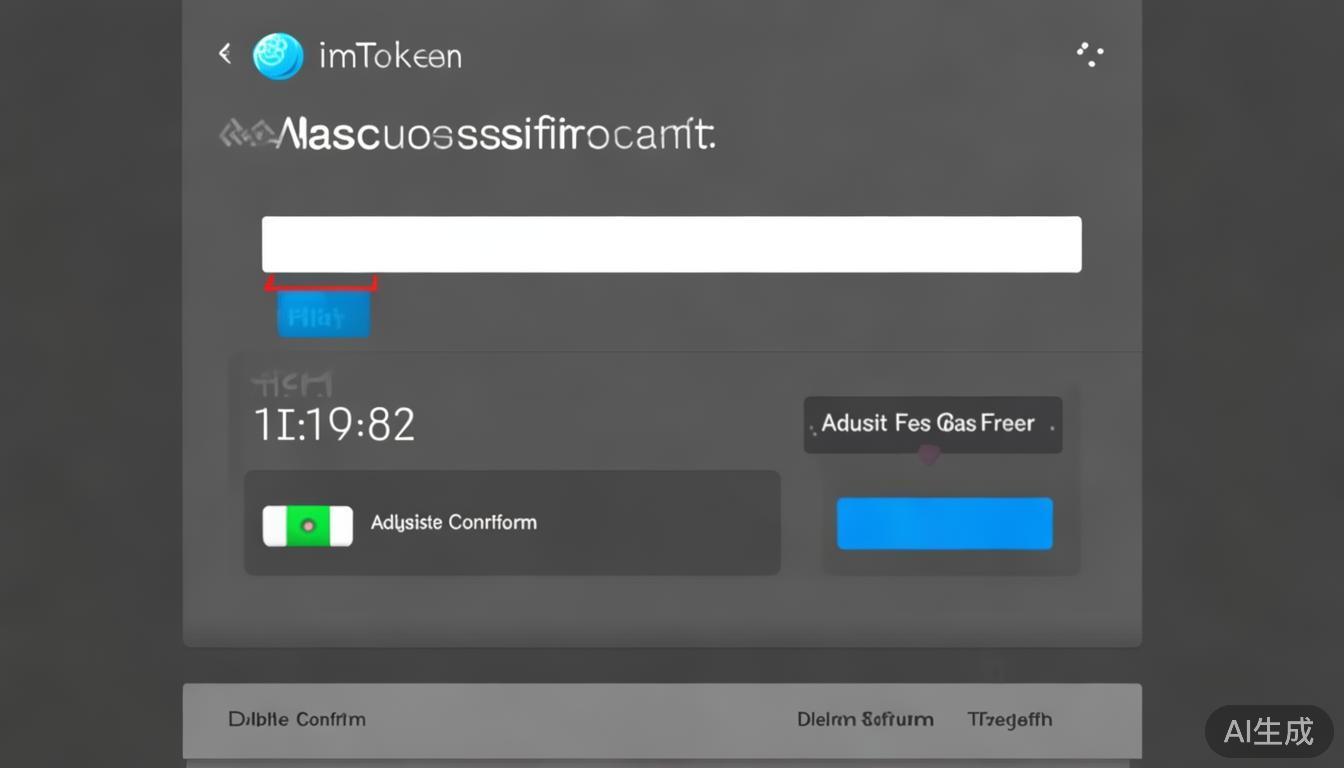Select "Trzegefh" in the bottom bar
Image resolution: width=1344 pixels, height=768 pixels.
1009,719
